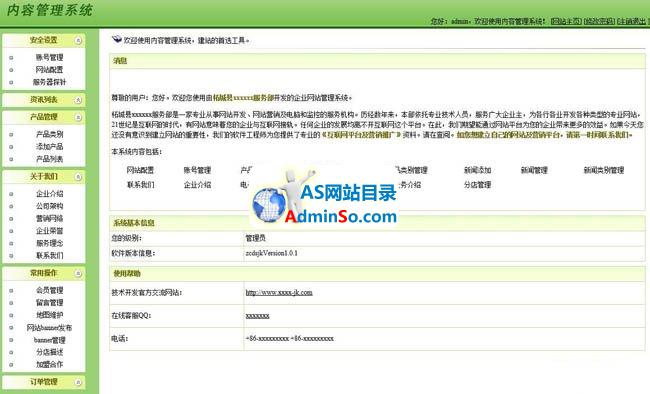650x394 pixels.
Task: Open 服务理念 in the sidebar
Action: click(49, 243)
